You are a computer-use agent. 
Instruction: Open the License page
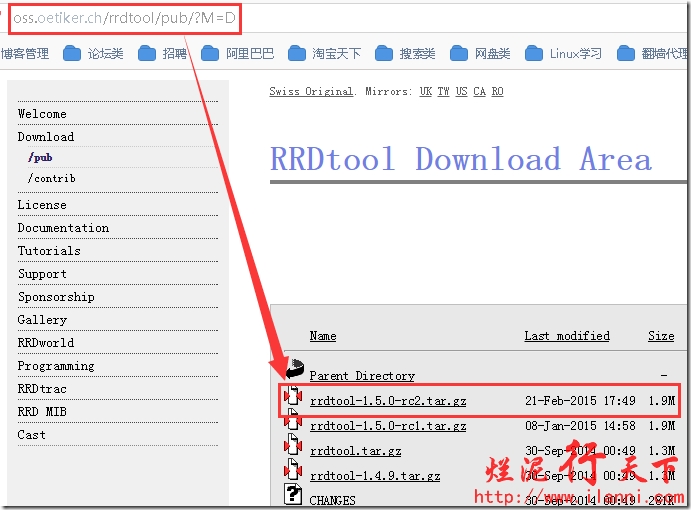click(x=42, y=205)
